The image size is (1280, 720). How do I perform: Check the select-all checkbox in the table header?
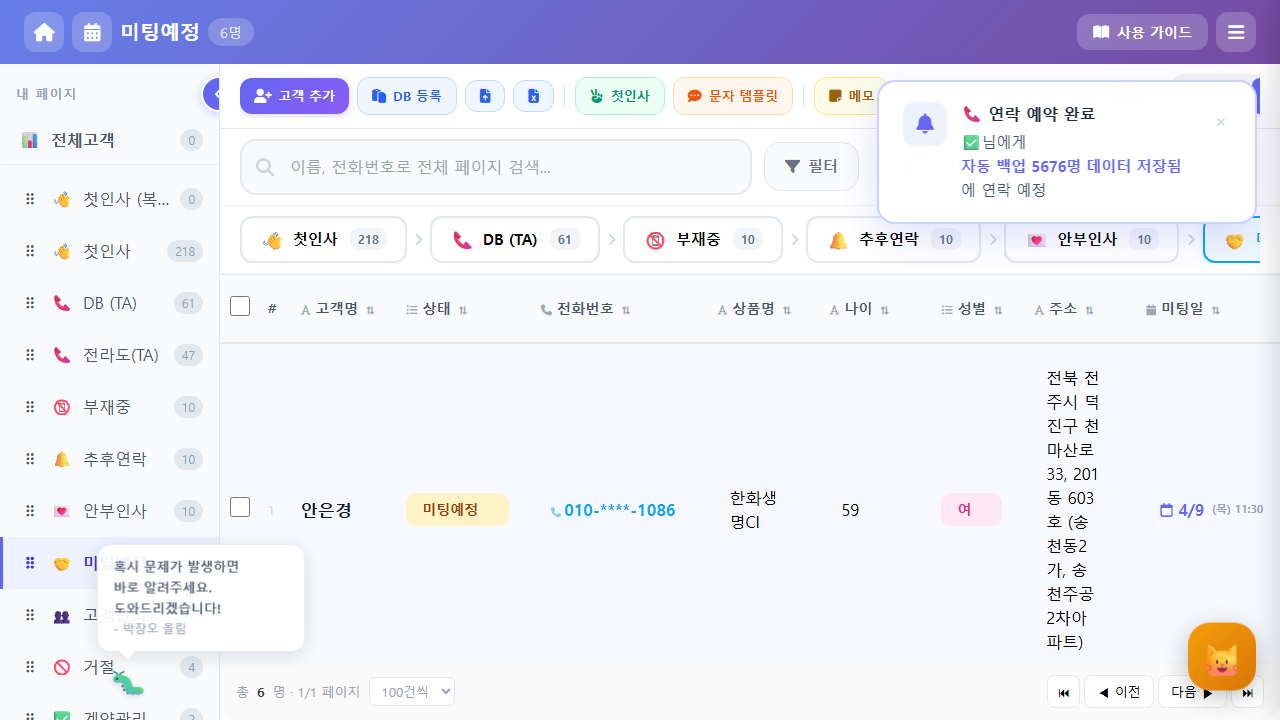click(x=240, y=306)
